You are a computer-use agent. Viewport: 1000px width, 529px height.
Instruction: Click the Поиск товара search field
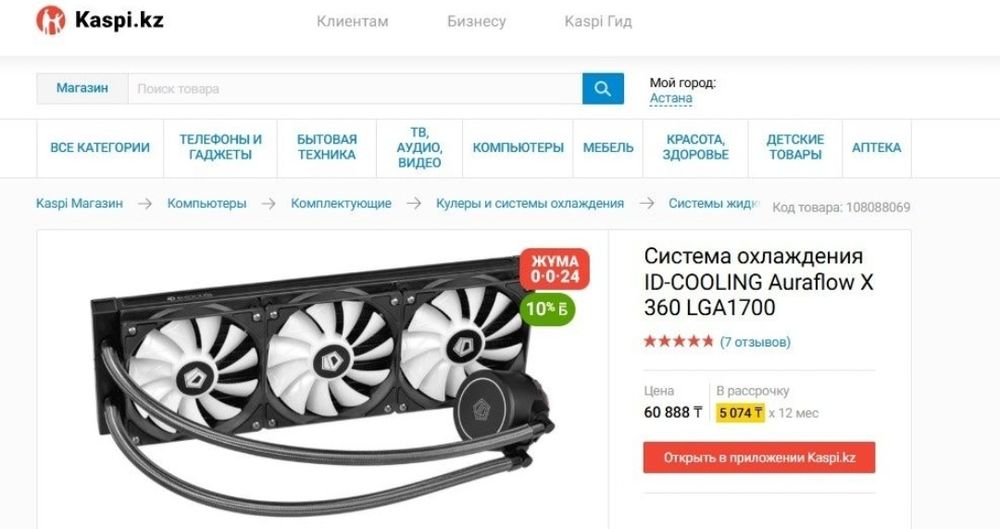[355, 89]
